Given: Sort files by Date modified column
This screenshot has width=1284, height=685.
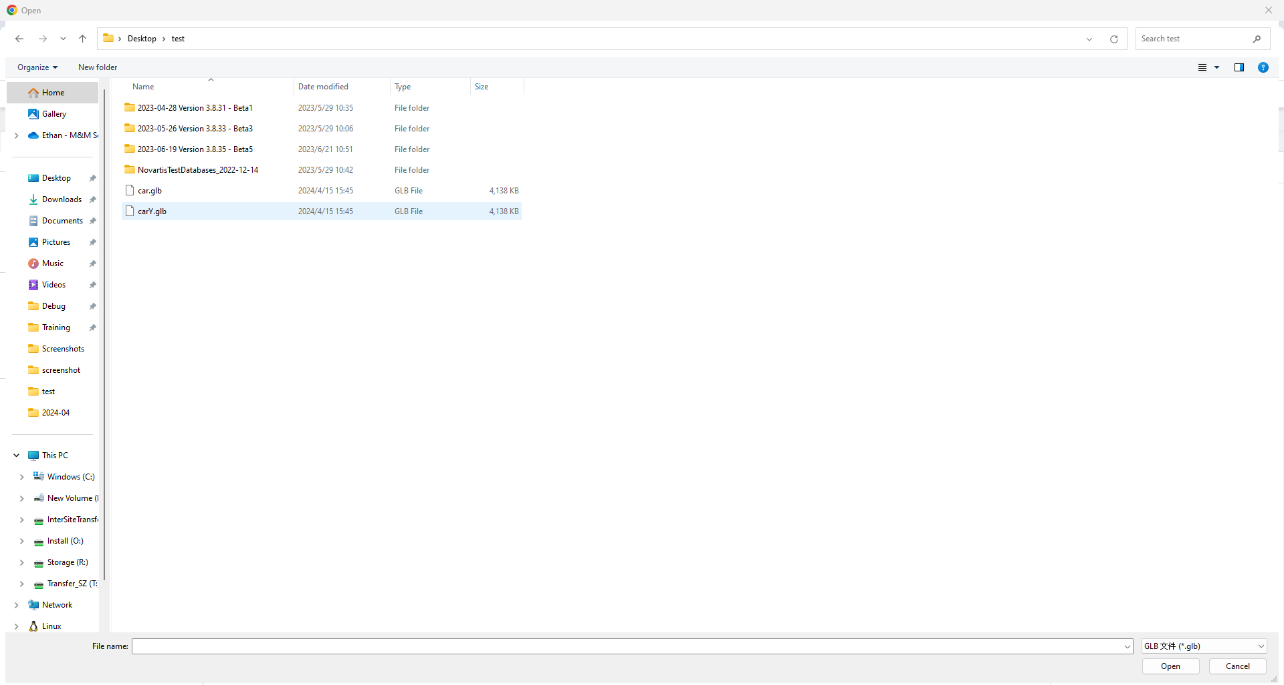Looking at the screenshot, I should click(x=323, y=87).
